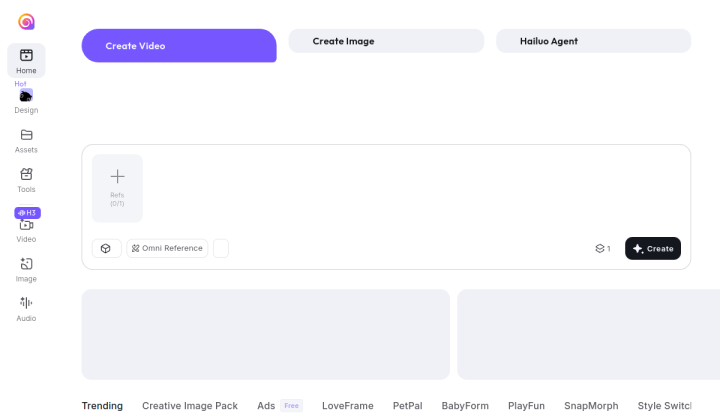The width and height of the screenshot is (720, 420).
Task: Open the Assets folder section
Action: (x=26, y=141)
